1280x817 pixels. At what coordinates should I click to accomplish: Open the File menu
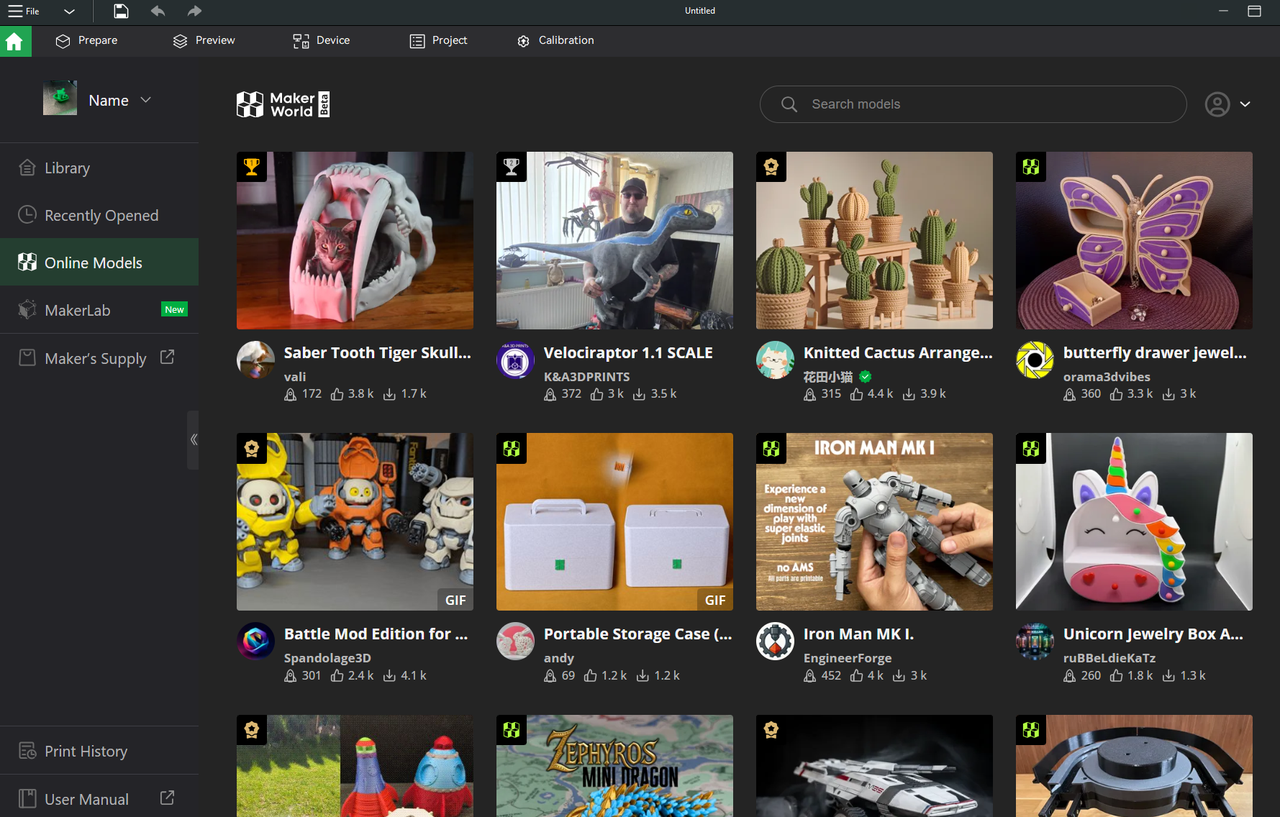(24, 11)
